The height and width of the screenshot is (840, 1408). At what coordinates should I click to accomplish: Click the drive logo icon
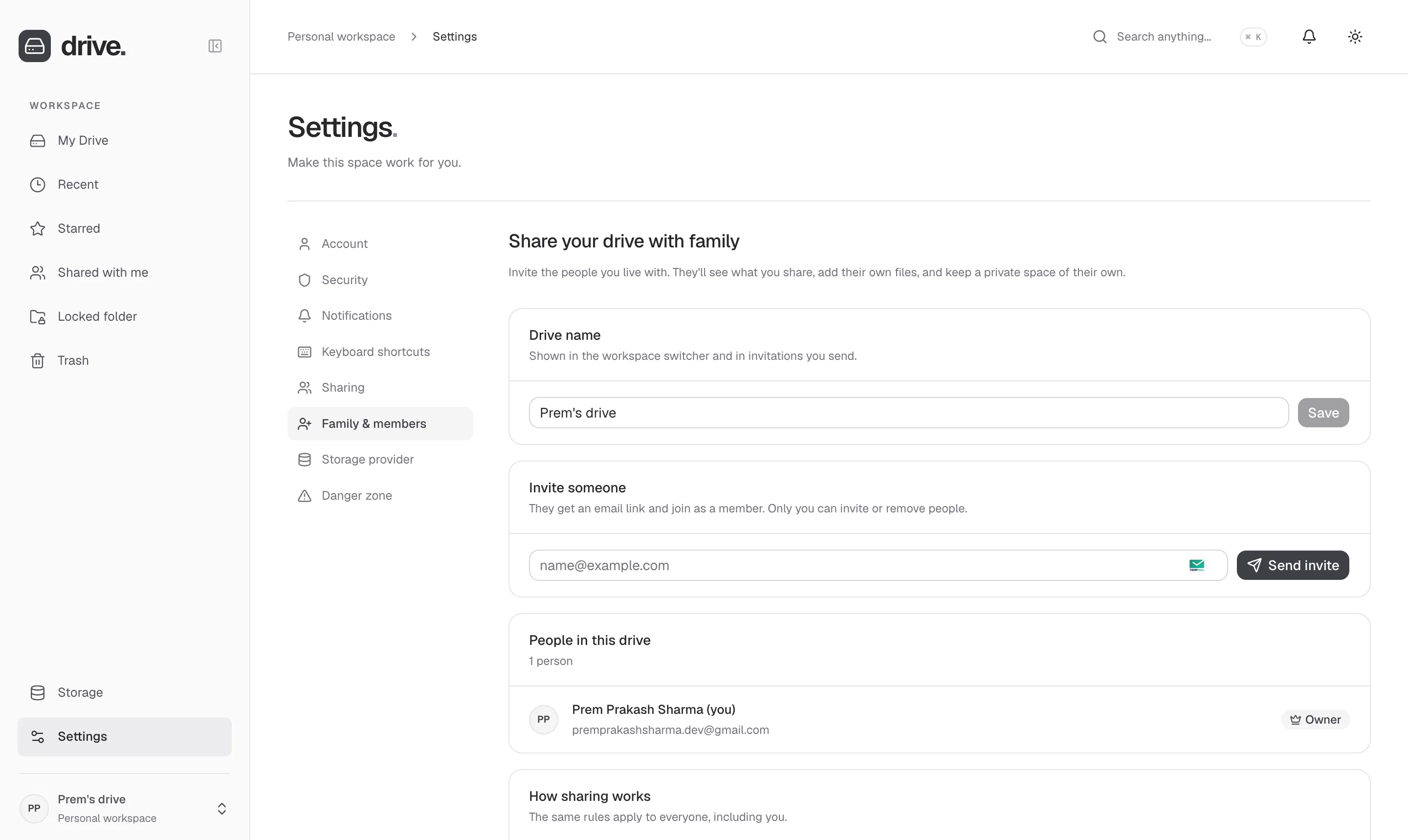(35, 46)
